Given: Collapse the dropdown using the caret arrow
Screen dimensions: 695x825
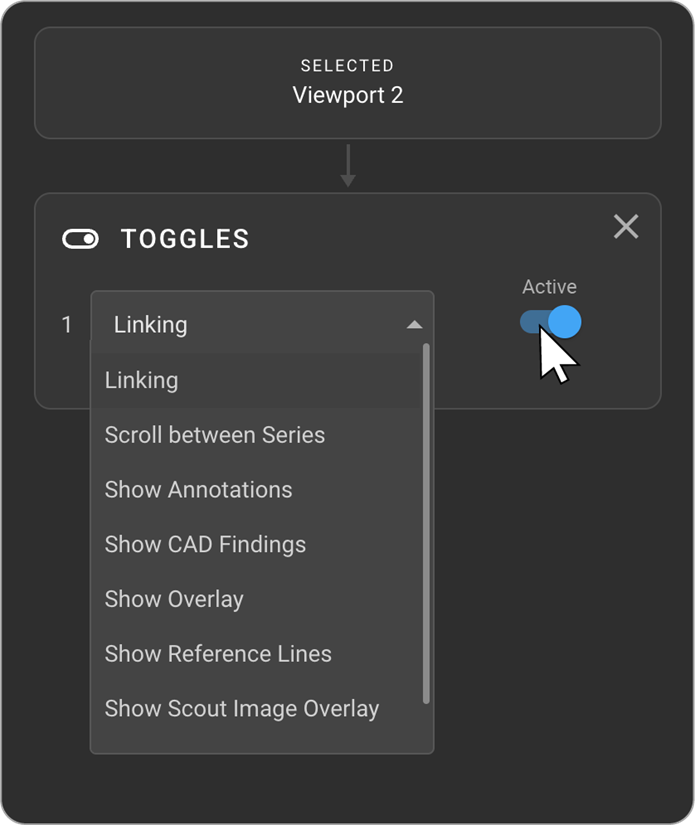Looking at the screenshot, I should click(414, 325).
